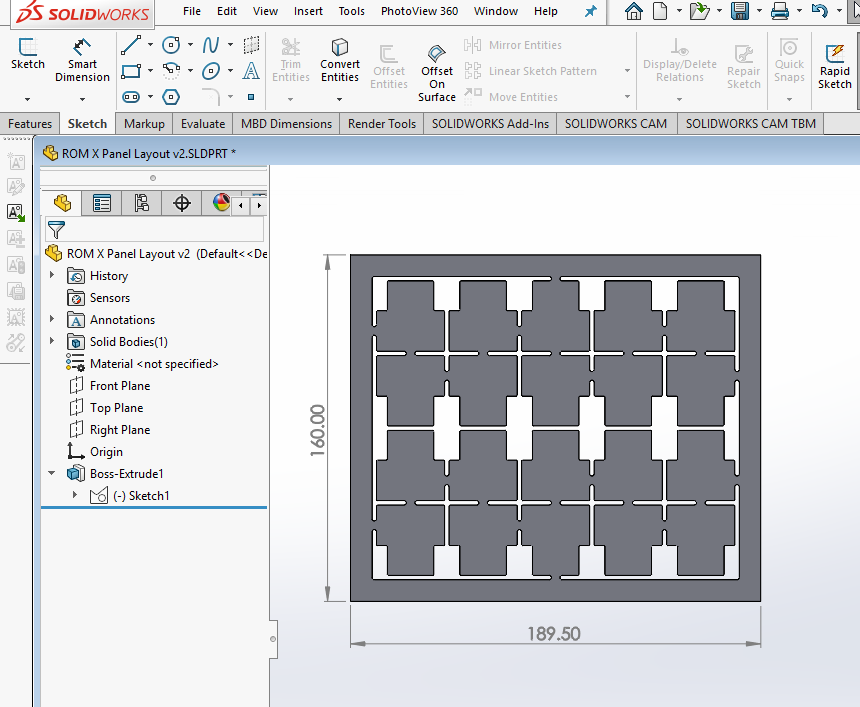Screen dimensions: 860x707
Task: Click the feature tree filter icon
Action: (56, 230)
